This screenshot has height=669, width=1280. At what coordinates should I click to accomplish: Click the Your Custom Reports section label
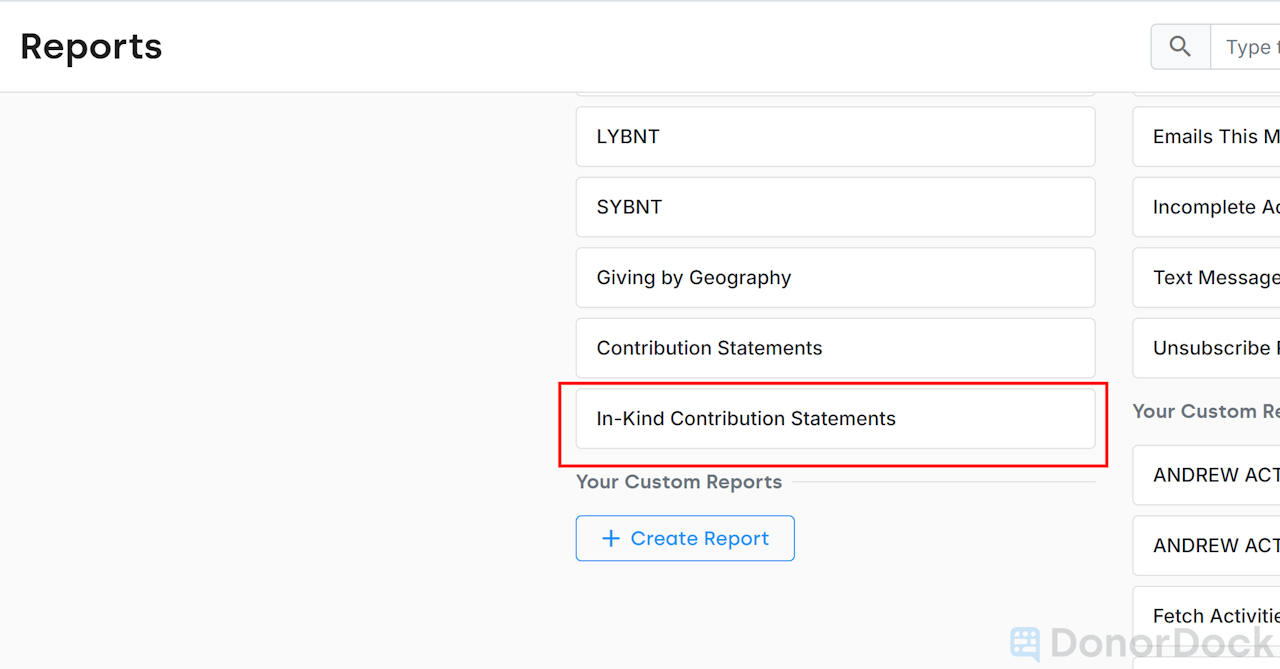(x=679, y=482)
